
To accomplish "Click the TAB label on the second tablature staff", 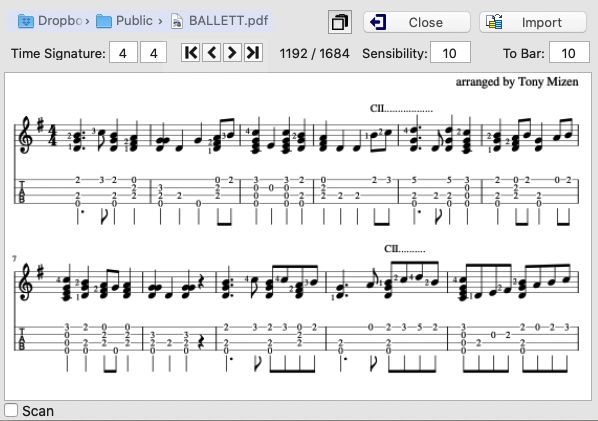I will point(22,339).
